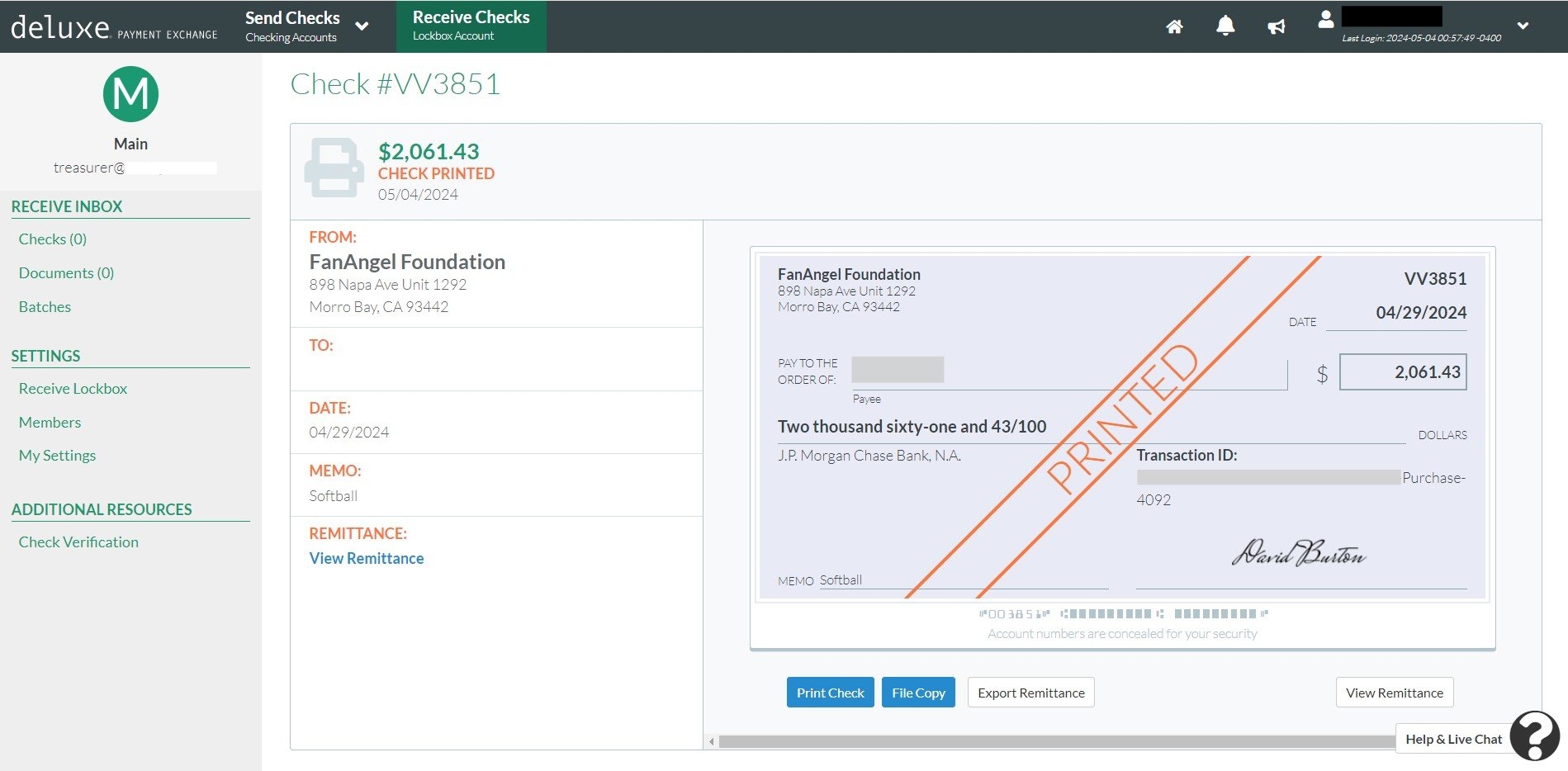1568x771 pixels.
Task: Click the File Copy button
Action: (x=917, y=693)
